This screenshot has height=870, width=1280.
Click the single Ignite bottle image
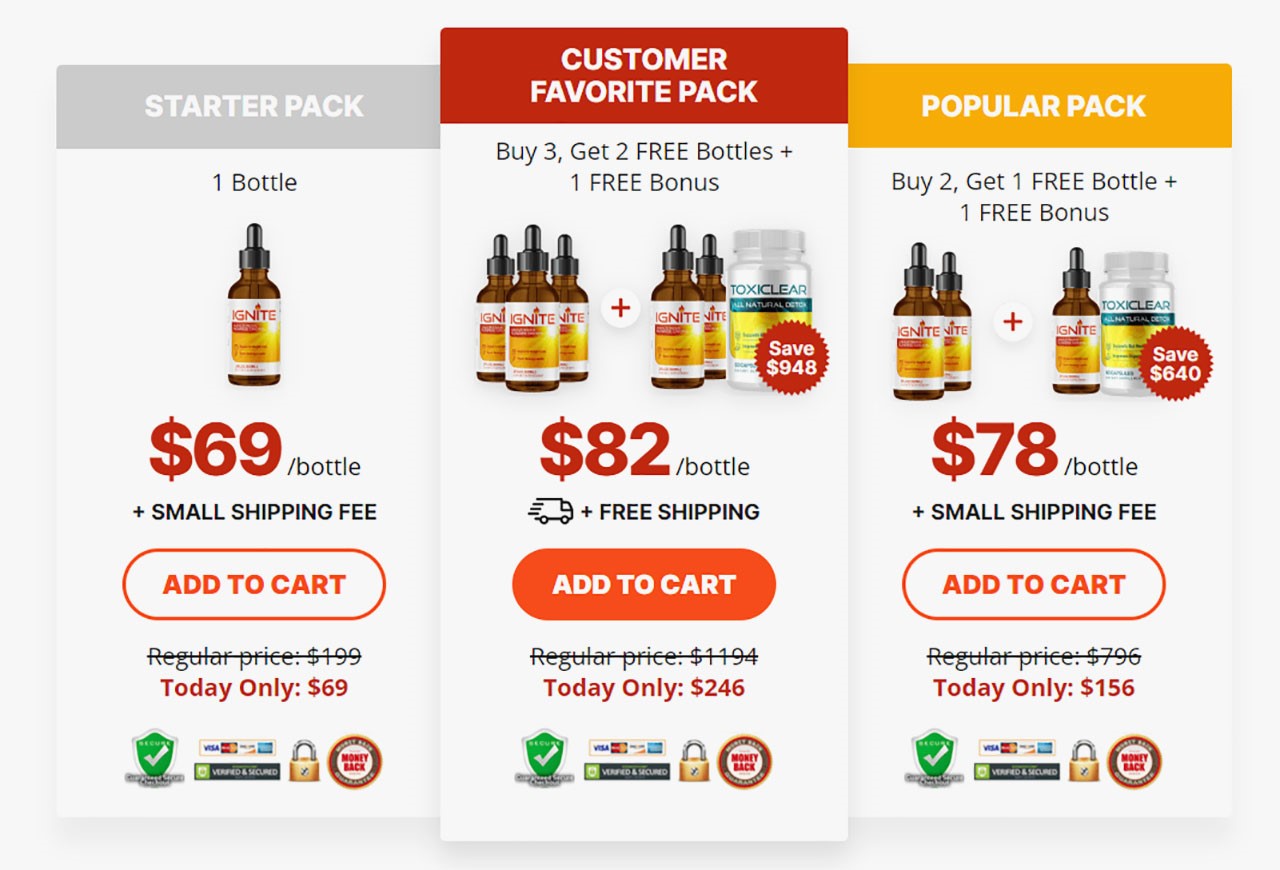point(253,310)
